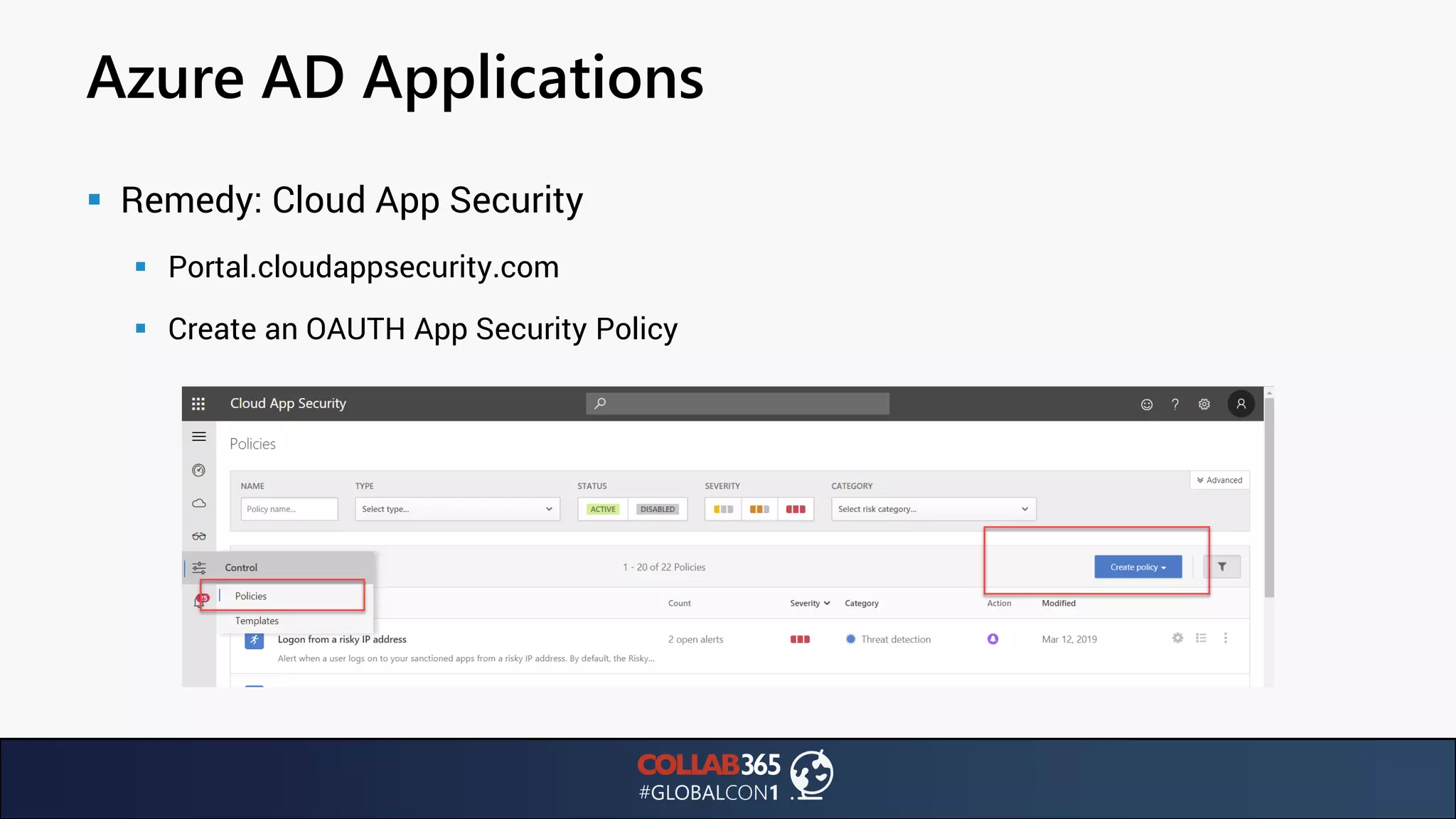Click the Control sliders icon in sidebar

point(199,567)
